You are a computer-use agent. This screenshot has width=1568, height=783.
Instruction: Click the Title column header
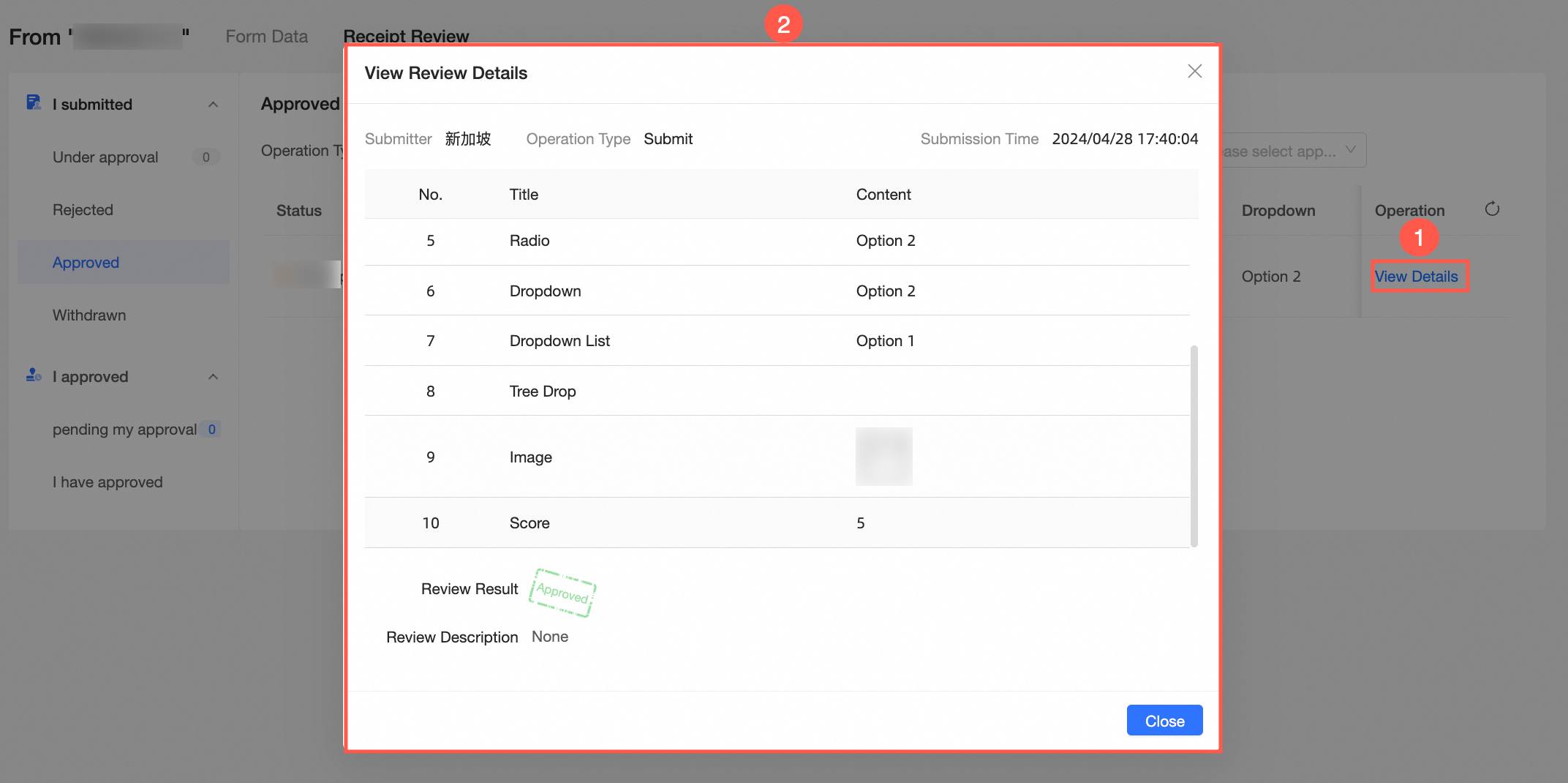click(x=524, y=195)
